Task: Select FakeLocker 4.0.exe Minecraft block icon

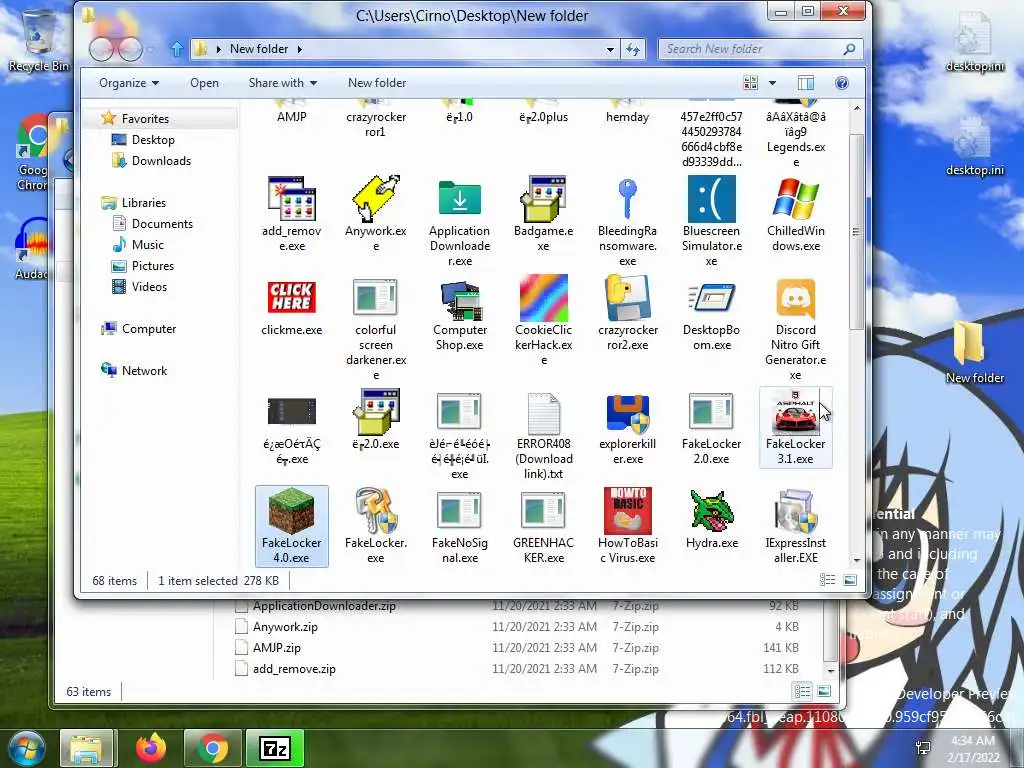Action: (x=292, y=511)
